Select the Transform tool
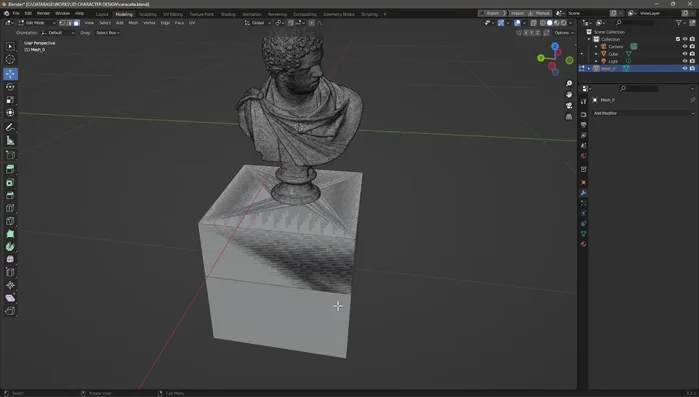 [x=10, y=113]
